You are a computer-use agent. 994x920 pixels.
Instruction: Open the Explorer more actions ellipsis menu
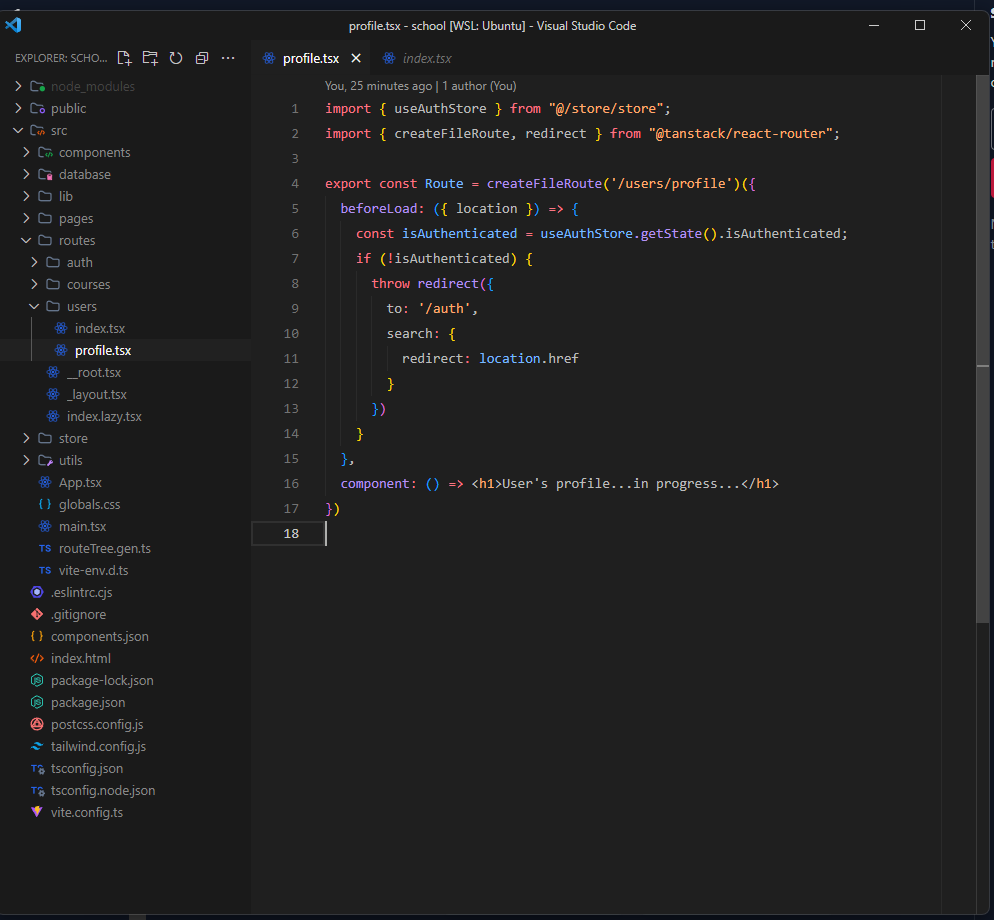(x=228, y=58)
